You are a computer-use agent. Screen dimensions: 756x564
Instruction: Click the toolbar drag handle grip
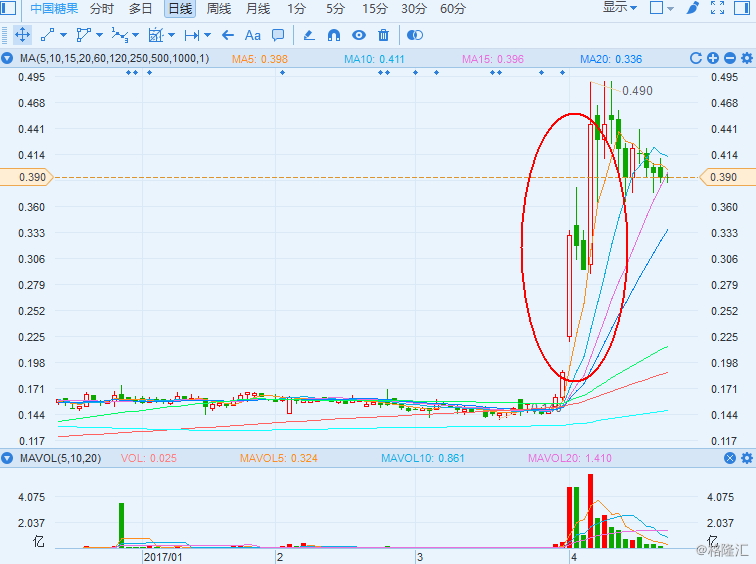[x=4, y=35]
